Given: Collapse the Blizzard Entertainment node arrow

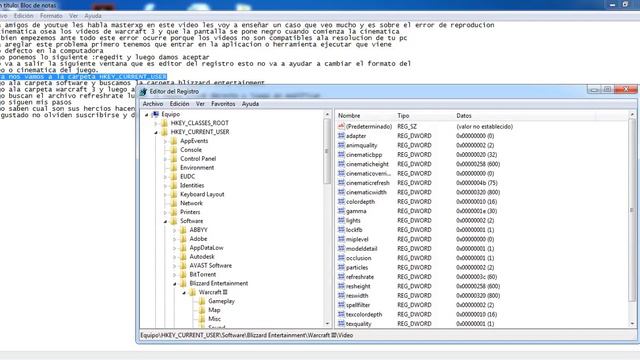Looking at the screenshot, I should tap(175, 284).
